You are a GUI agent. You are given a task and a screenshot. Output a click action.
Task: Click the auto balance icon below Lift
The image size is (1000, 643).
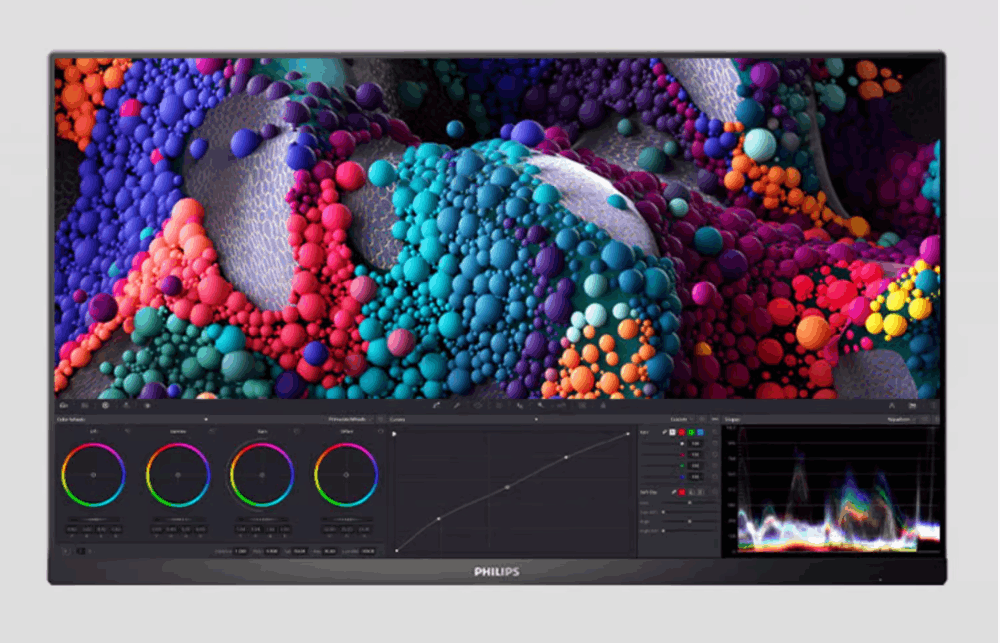pyautogui.click(x=66, y=551)
